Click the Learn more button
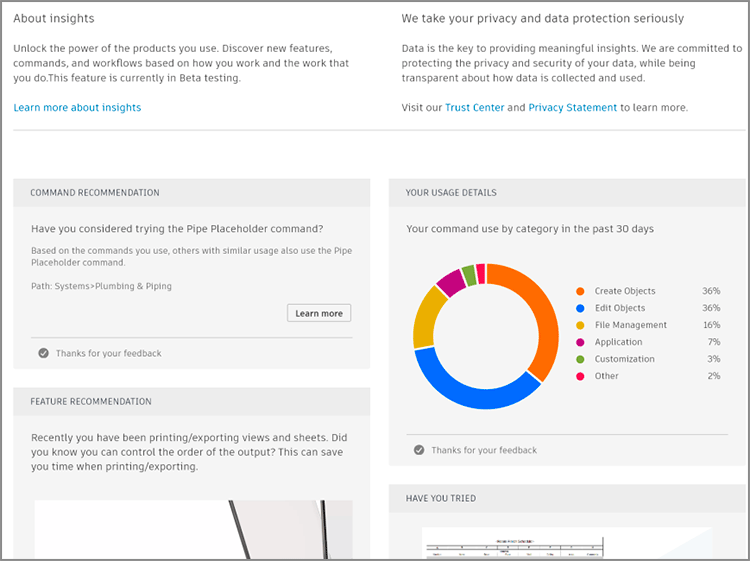Screen dimensions: 750x561 tap(319, 313)
